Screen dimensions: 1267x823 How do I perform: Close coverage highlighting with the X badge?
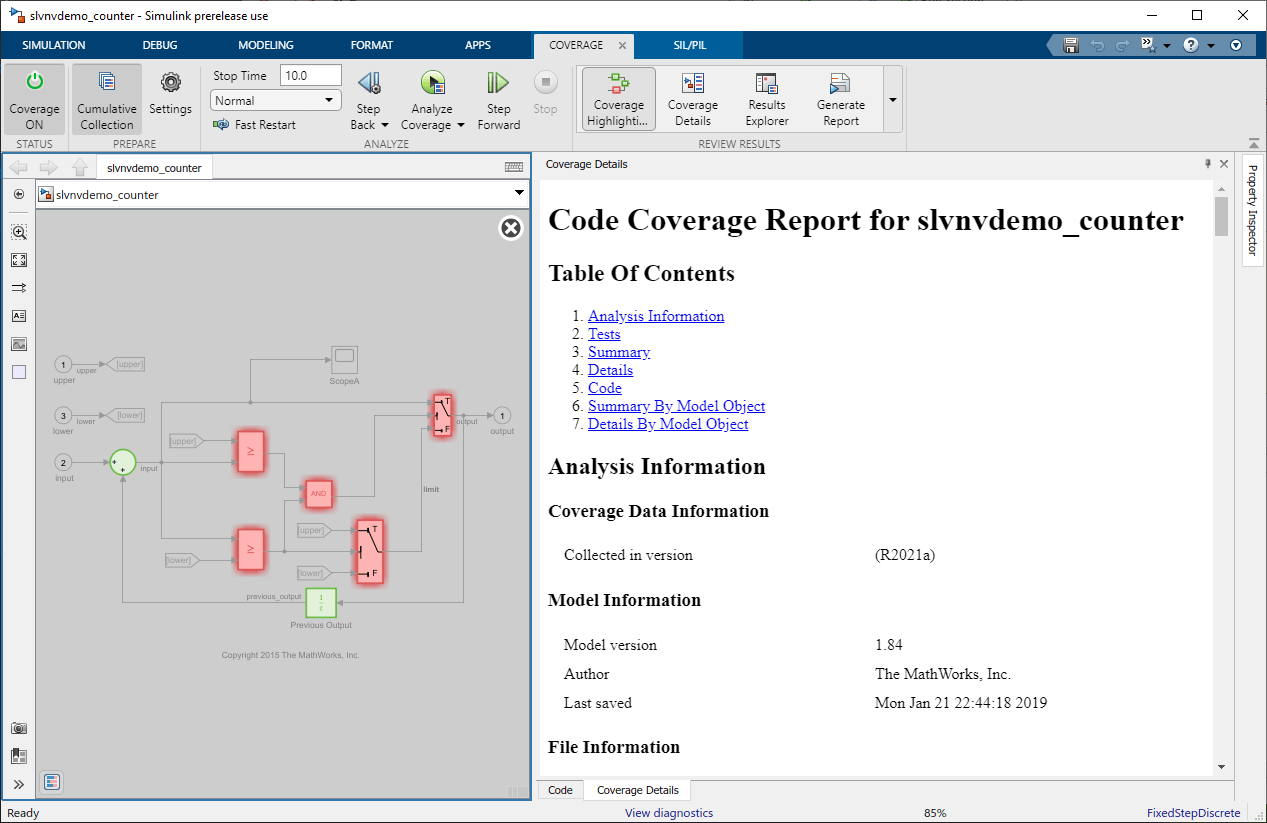(x=511, y=228)
